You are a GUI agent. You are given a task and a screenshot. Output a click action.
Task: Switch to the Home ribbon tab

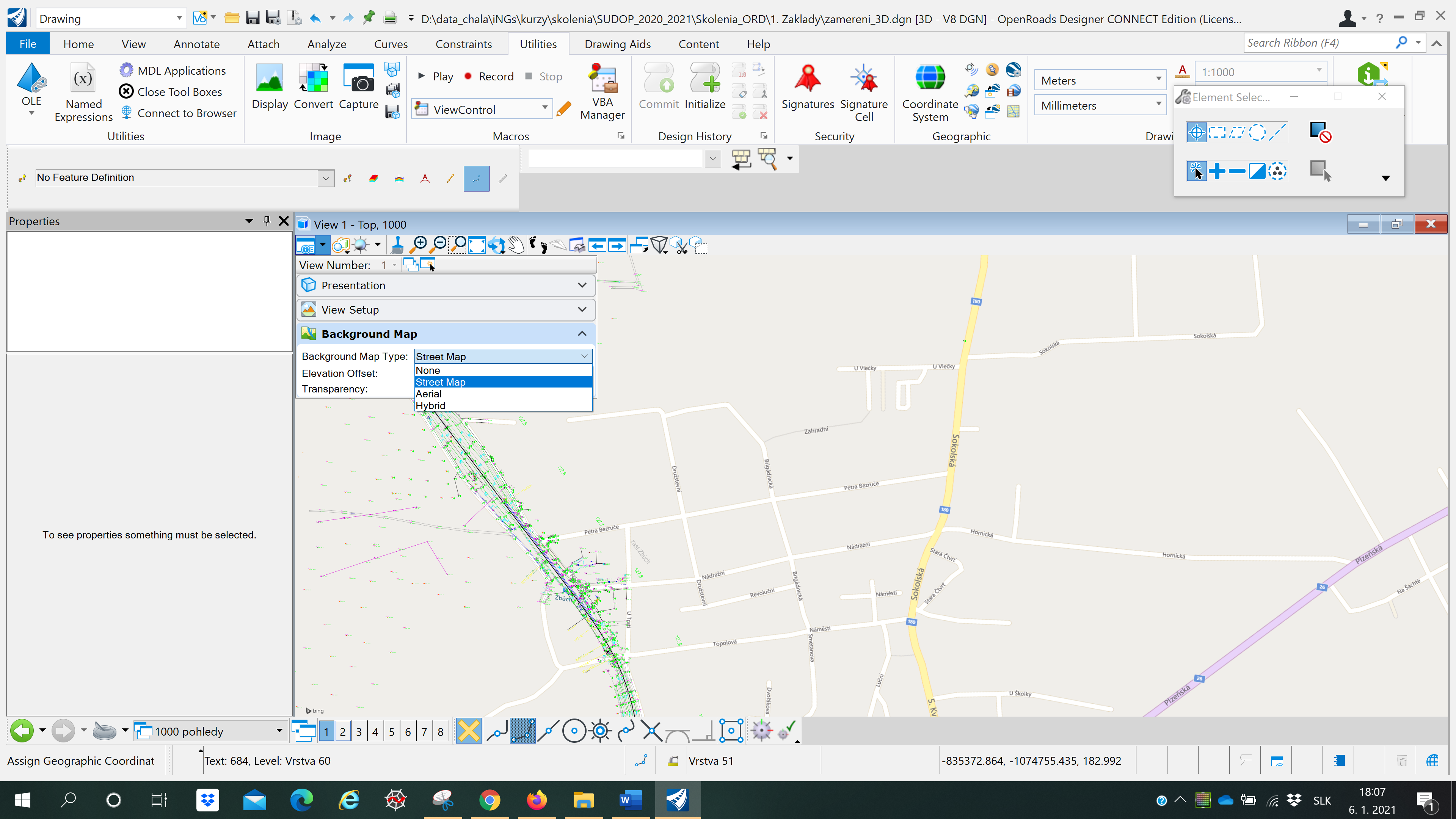[78, 44]
